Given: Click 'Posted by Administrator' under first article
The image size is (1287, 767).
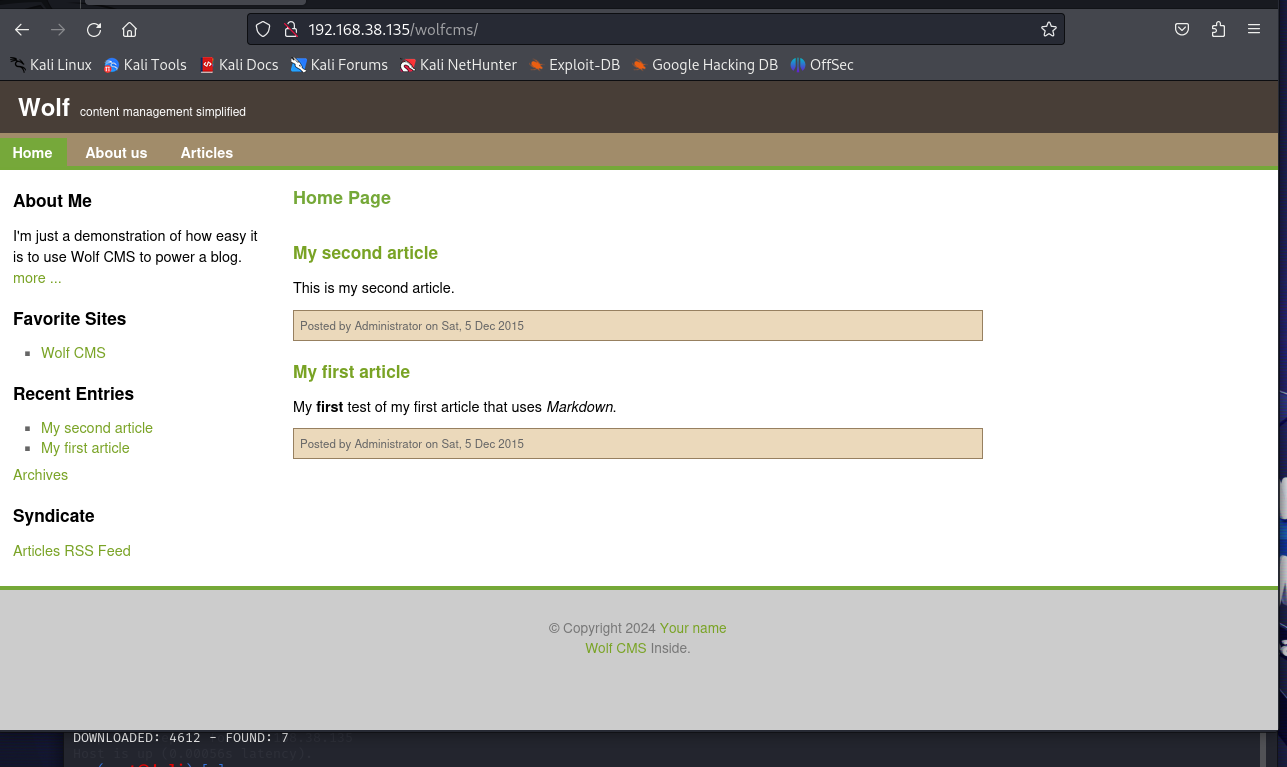Looking at the screenshot, I should click(361, 444).
